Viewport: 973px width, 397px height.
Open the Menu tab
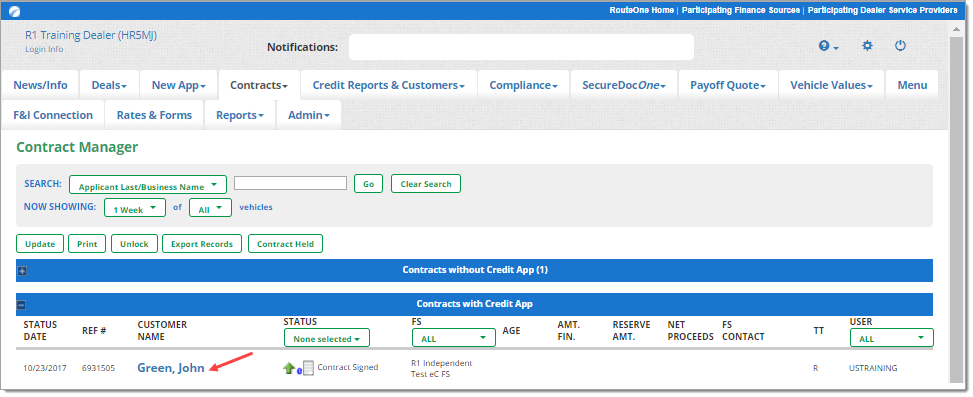tap(912, 85)
